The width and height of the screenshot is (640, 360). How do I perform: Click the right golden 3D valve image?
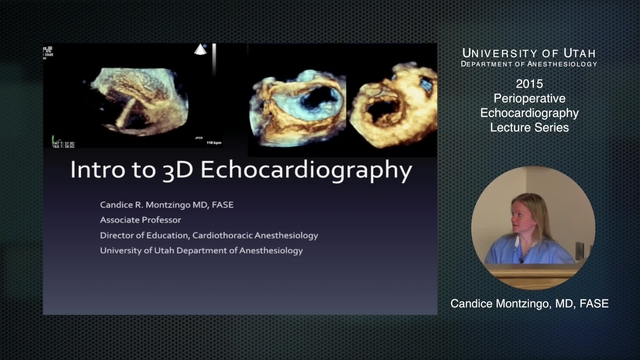(x=393, y=106)
